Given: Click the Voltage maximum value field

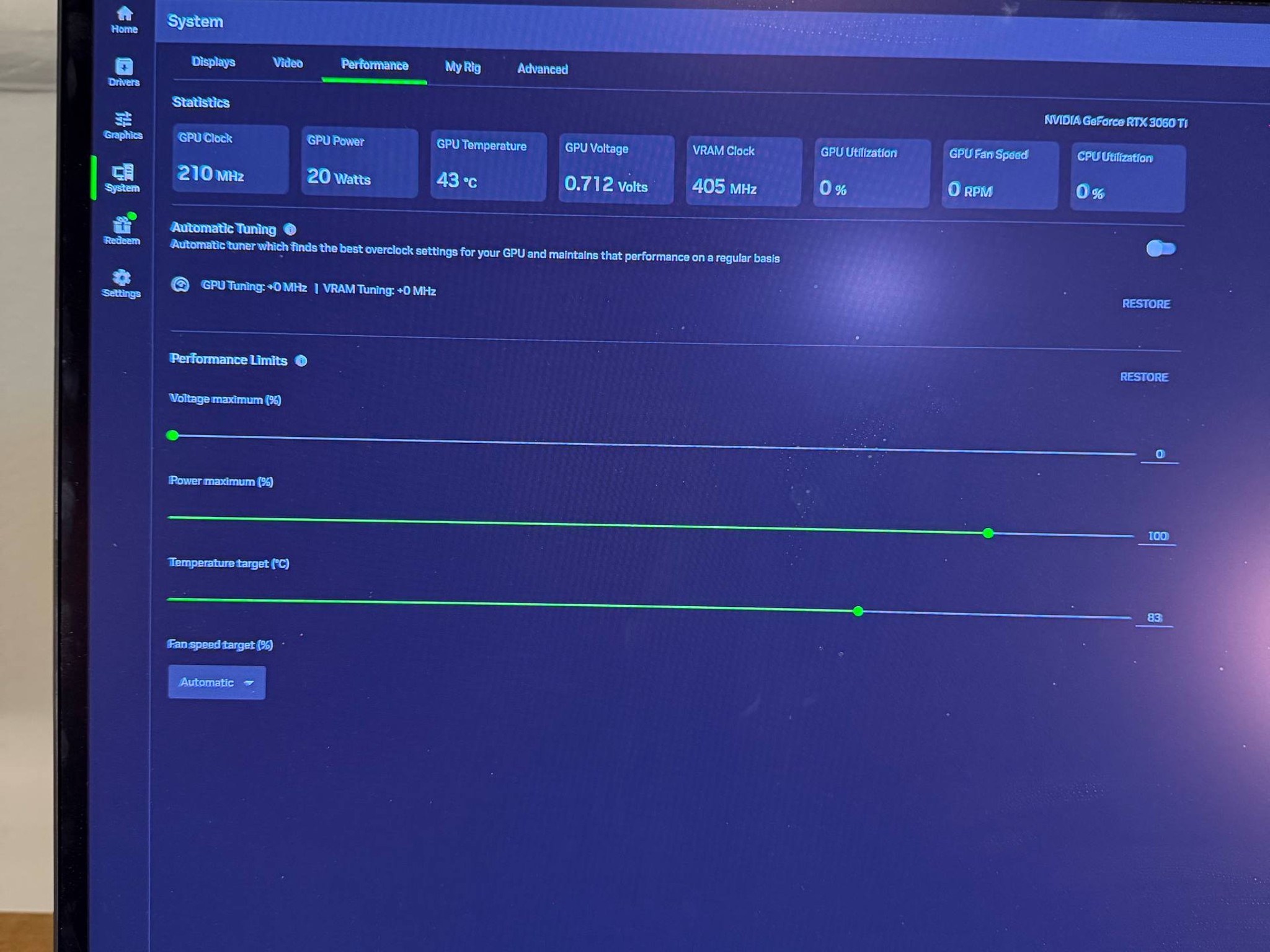Looking at the screenshot, I should tap(1160, 454).
